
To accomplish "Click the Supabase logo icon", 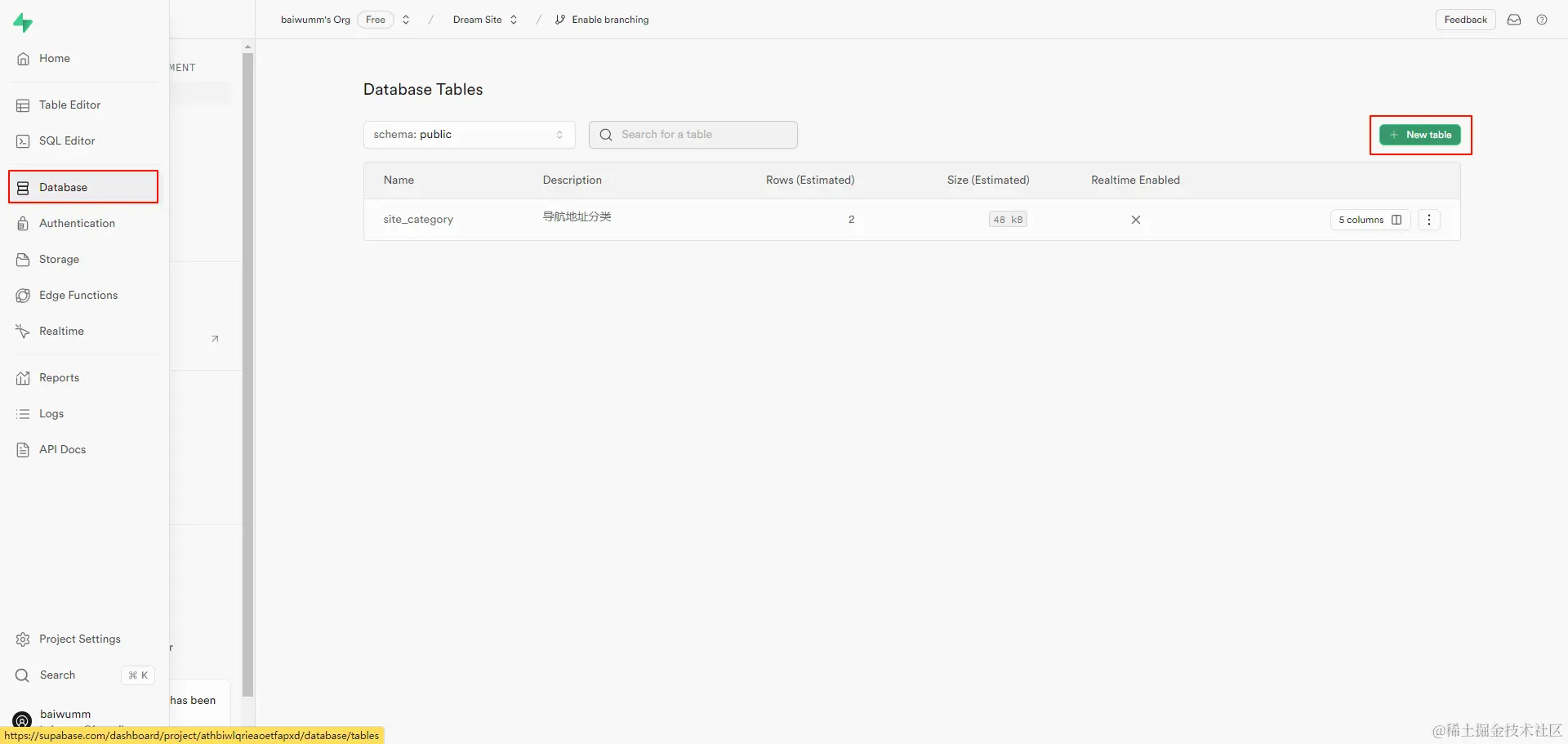I will tap(23, 23).
